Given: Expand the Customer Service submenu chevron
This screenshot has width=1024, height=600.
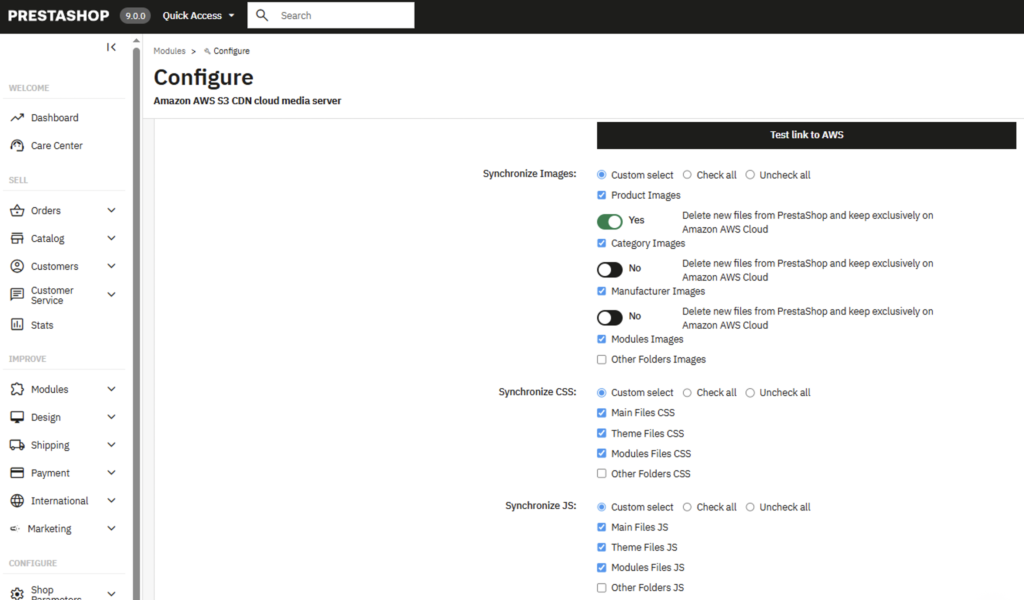Looking at the screenshot, I should click(111, 295).
